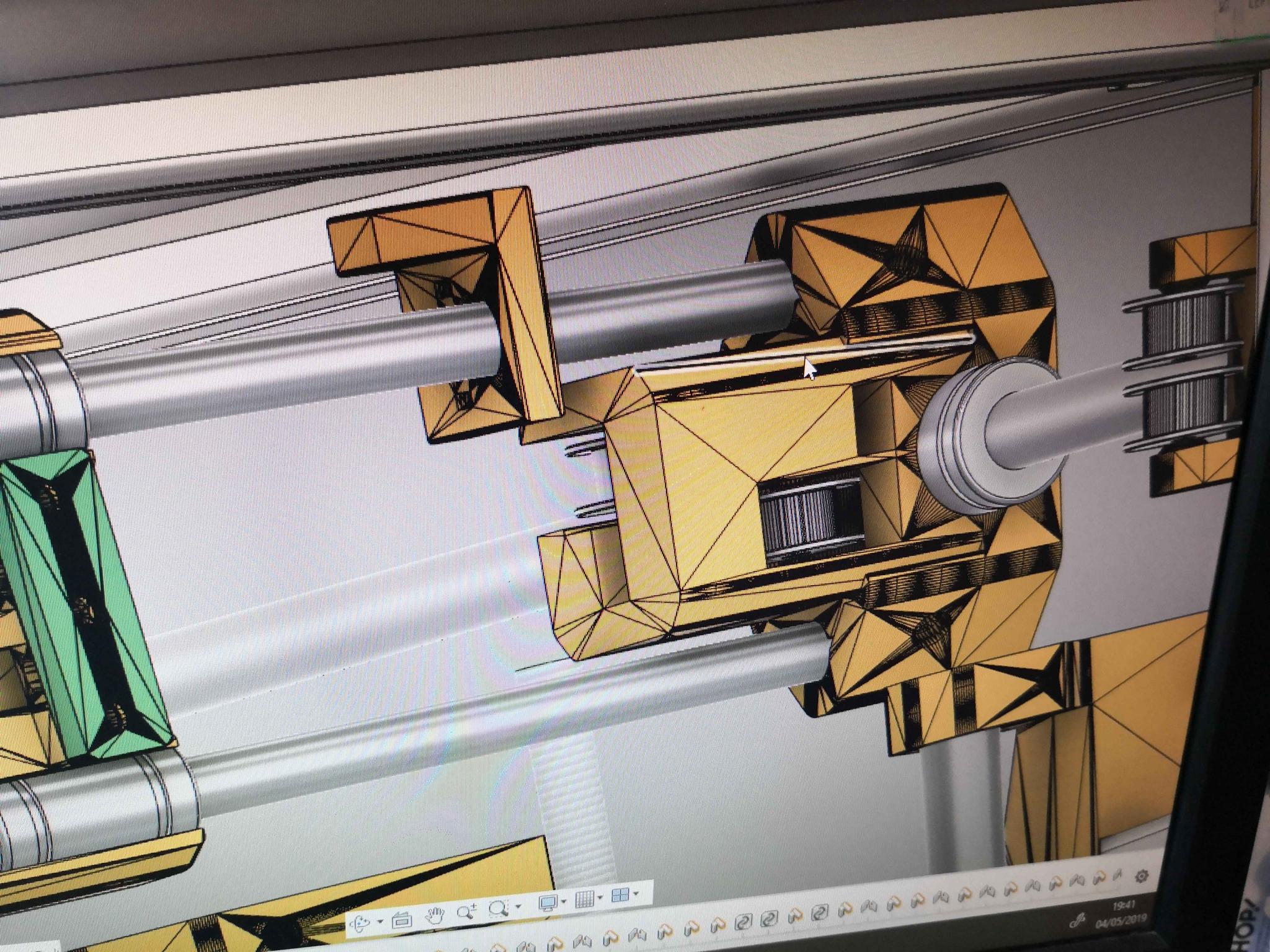This screenshot has width=1270, height=952.
Task: Click the Zoom Window fit icon
Action: coord(497,909)
